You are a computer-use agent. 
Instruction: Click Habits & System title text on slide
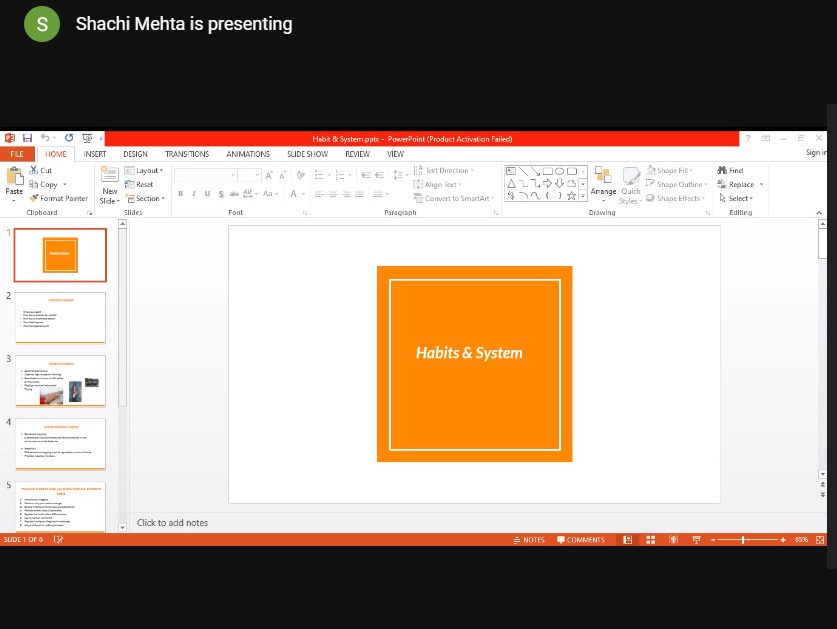click(x=469, y=353)
